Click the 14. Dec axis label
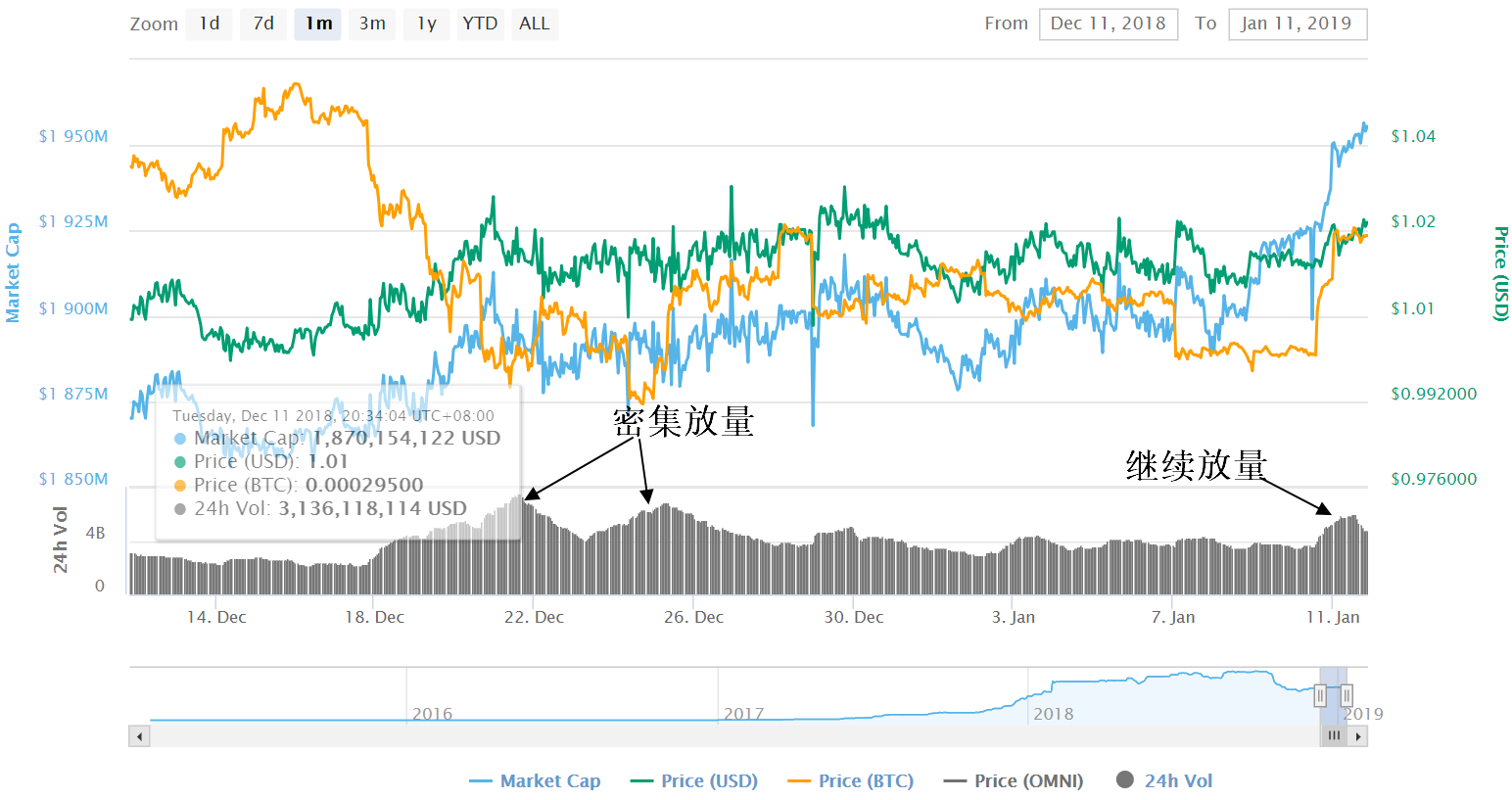The width and height of the screenshot is (1512, 800). [x=216, y=617]
